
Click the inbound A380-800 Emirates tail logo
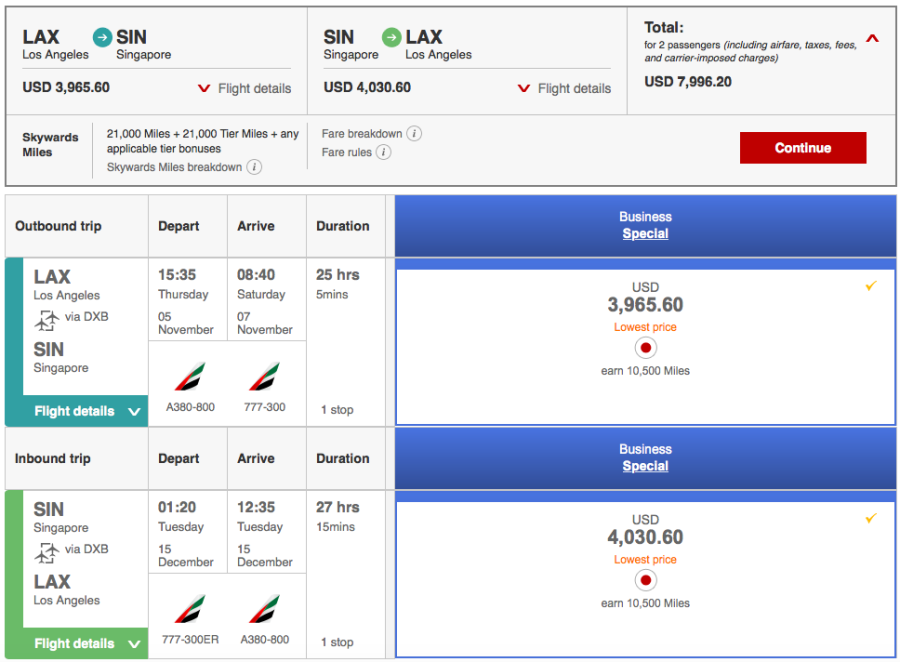[264, 609]
